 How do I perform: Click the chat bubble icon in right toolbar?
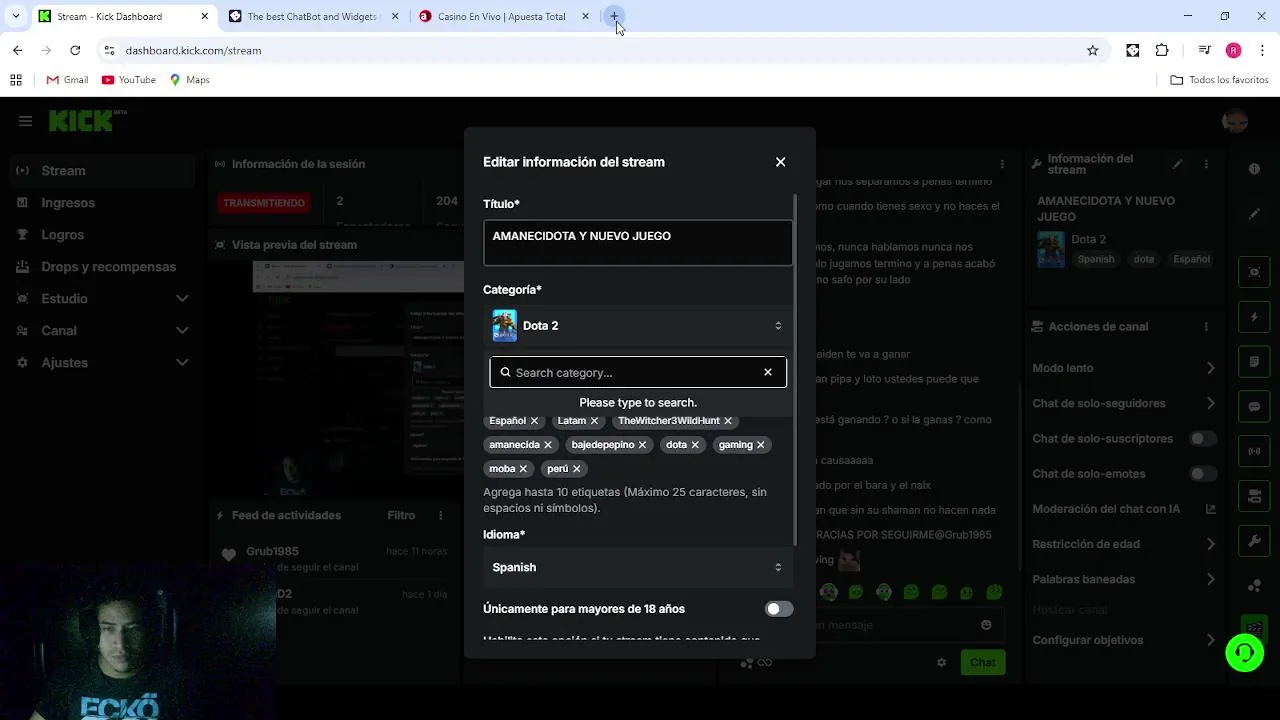(1254, 407)
